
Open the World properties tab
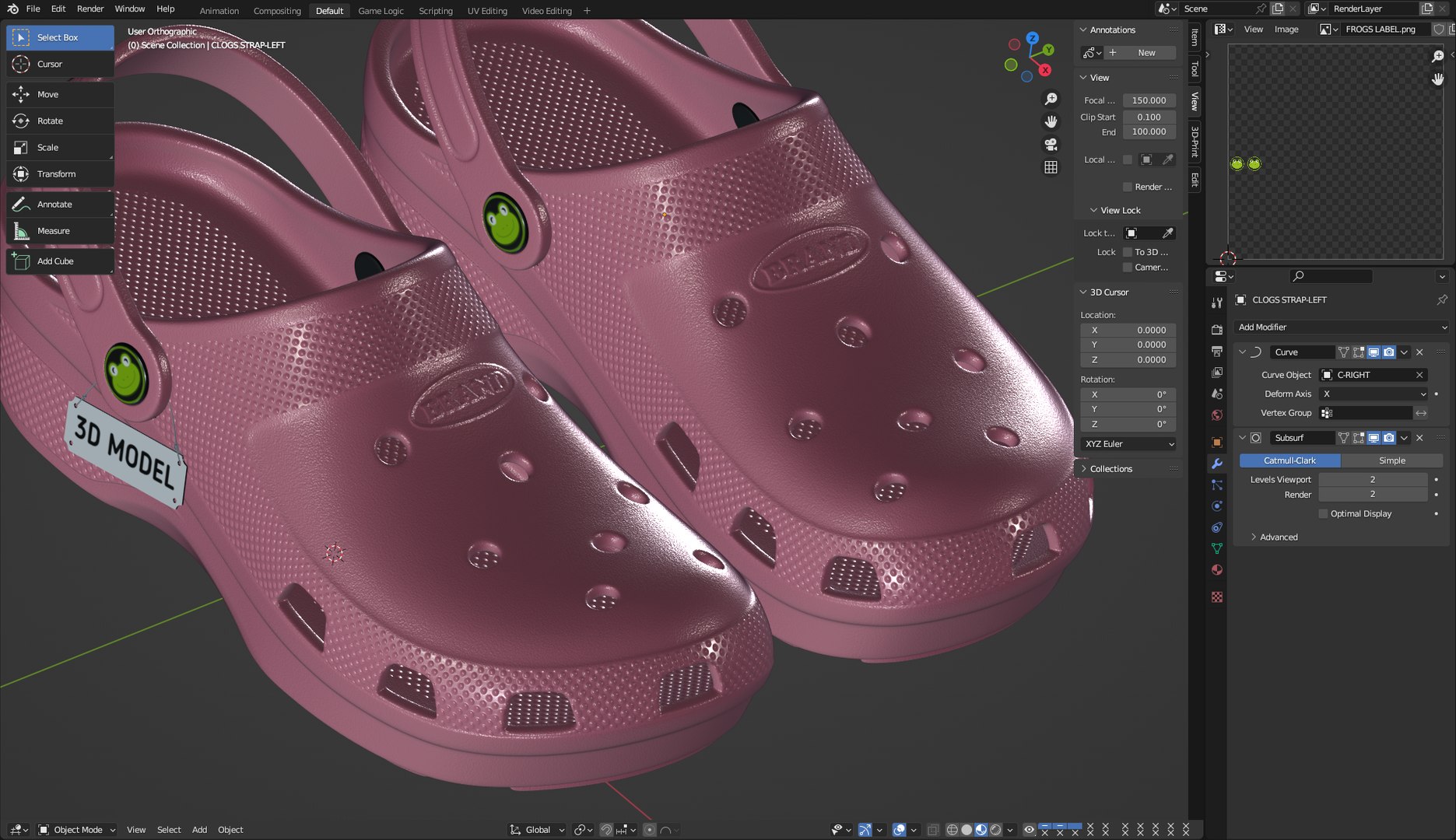point(1217,415)
